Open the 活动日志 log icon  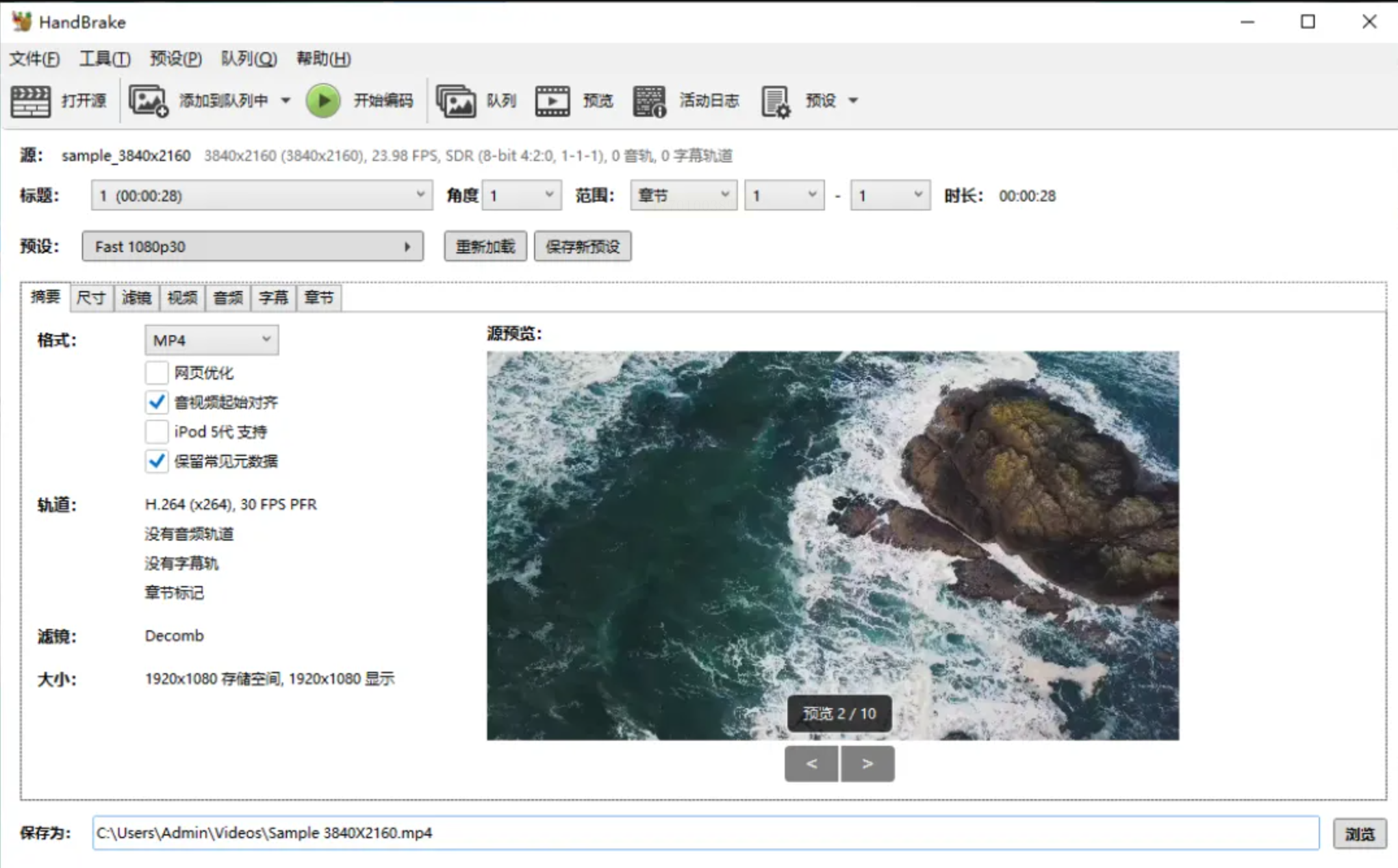tap(649, 101)
